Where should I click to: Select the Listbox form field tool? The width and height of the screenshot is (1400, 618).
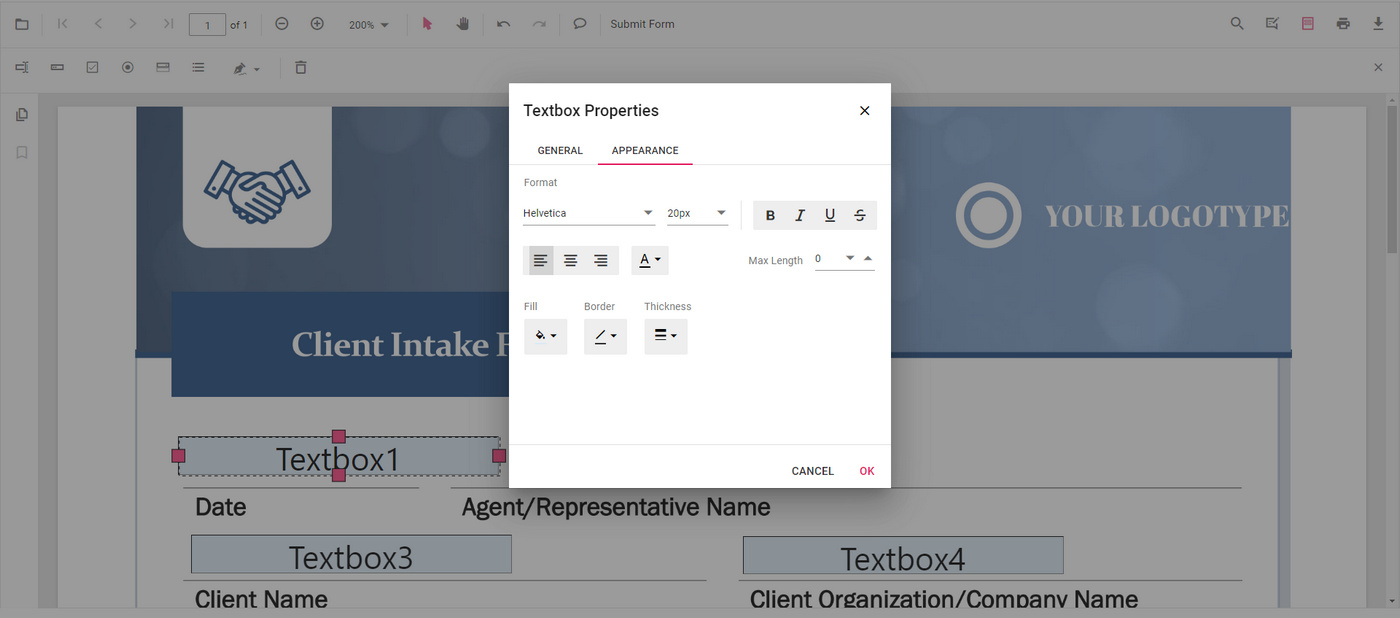(x=198, y=67)
